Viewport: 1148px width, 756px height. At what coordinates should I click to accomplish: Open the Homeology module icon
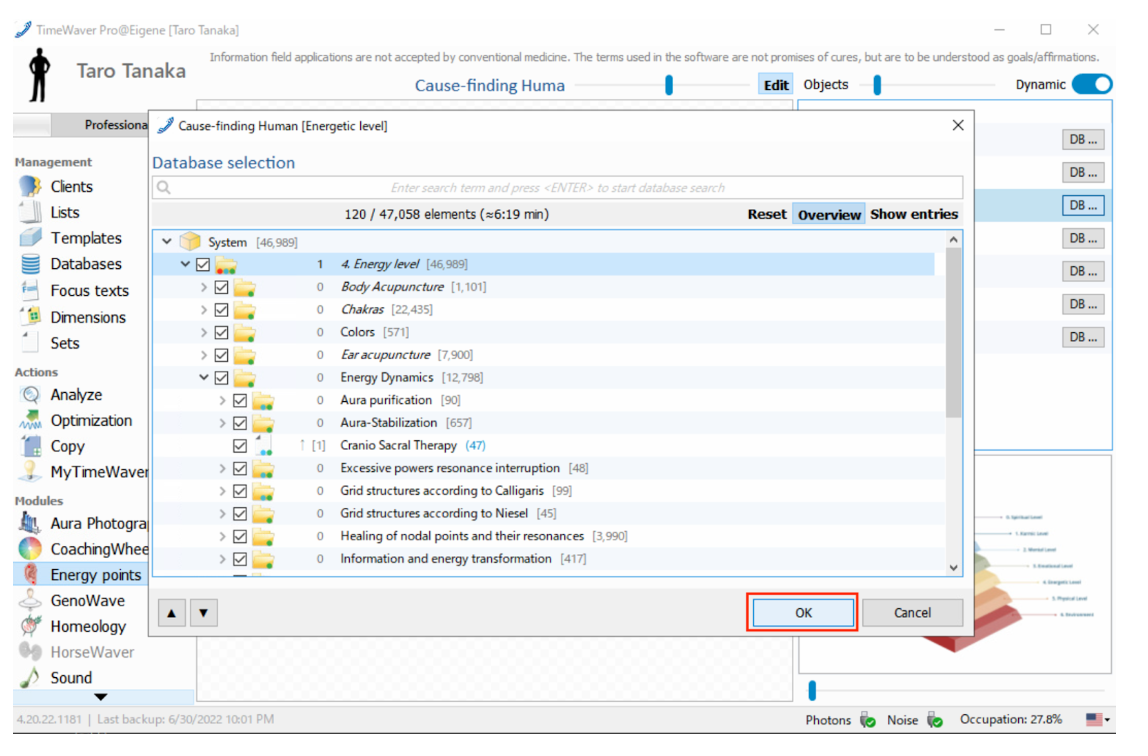31,626
